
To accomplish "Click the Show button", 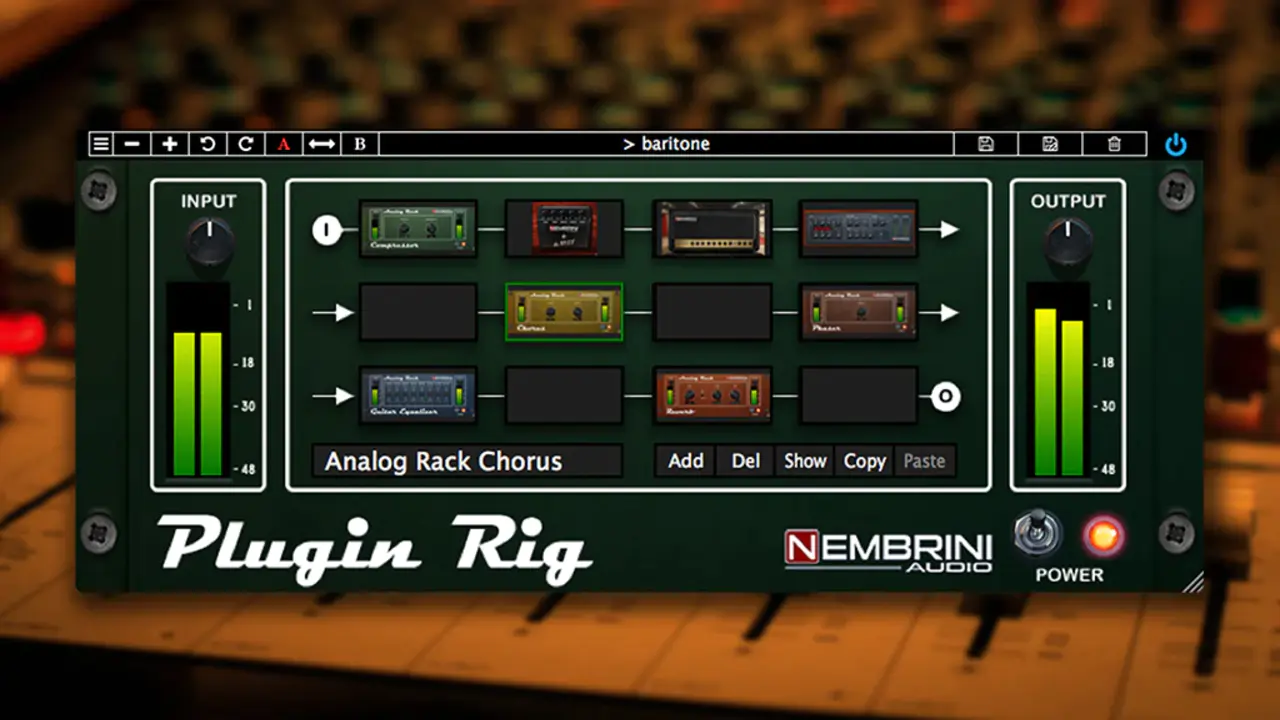I will tap(805, 461).
